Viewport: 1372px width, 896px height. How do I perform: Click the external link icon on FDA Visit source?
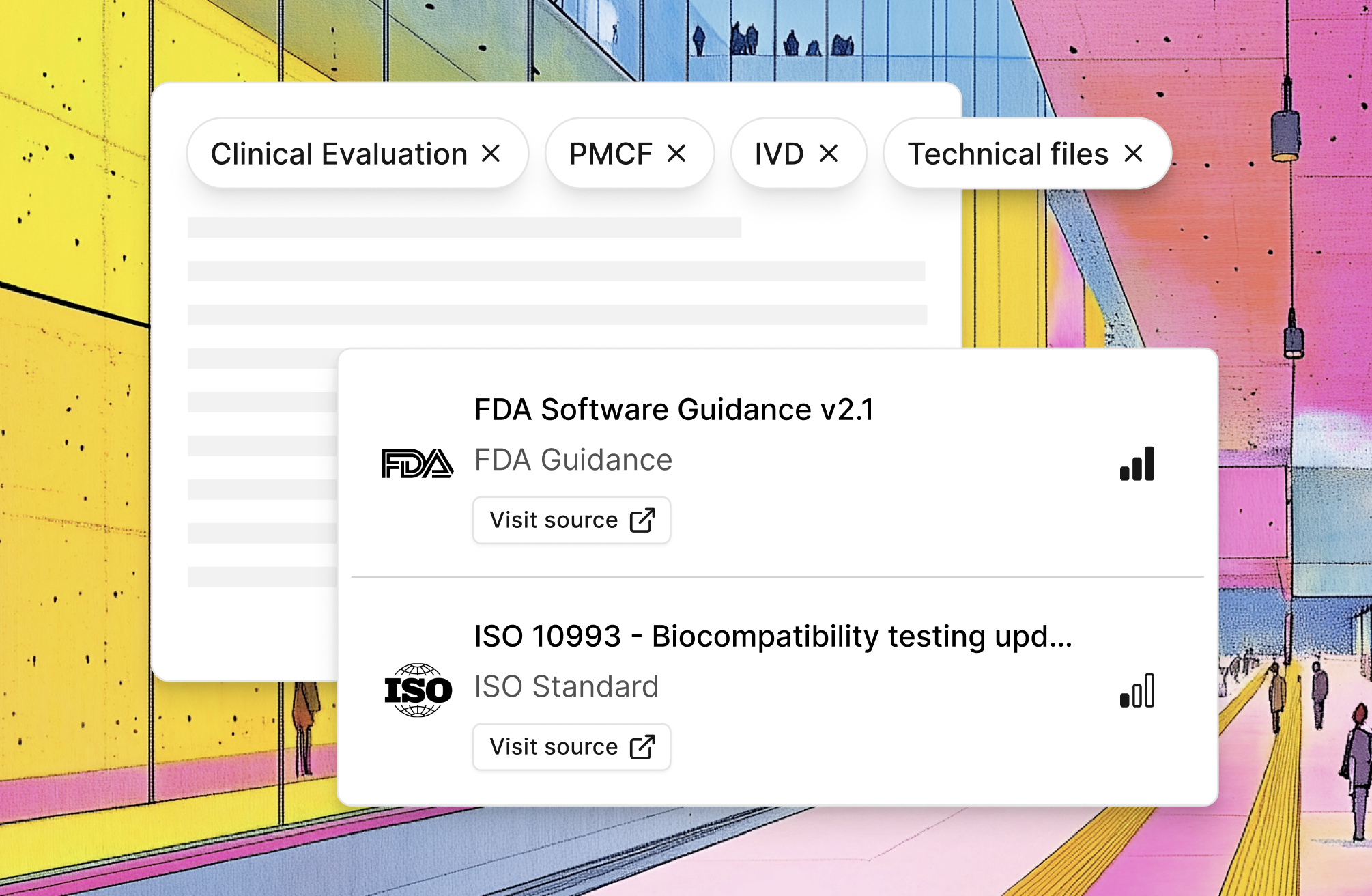640,520
